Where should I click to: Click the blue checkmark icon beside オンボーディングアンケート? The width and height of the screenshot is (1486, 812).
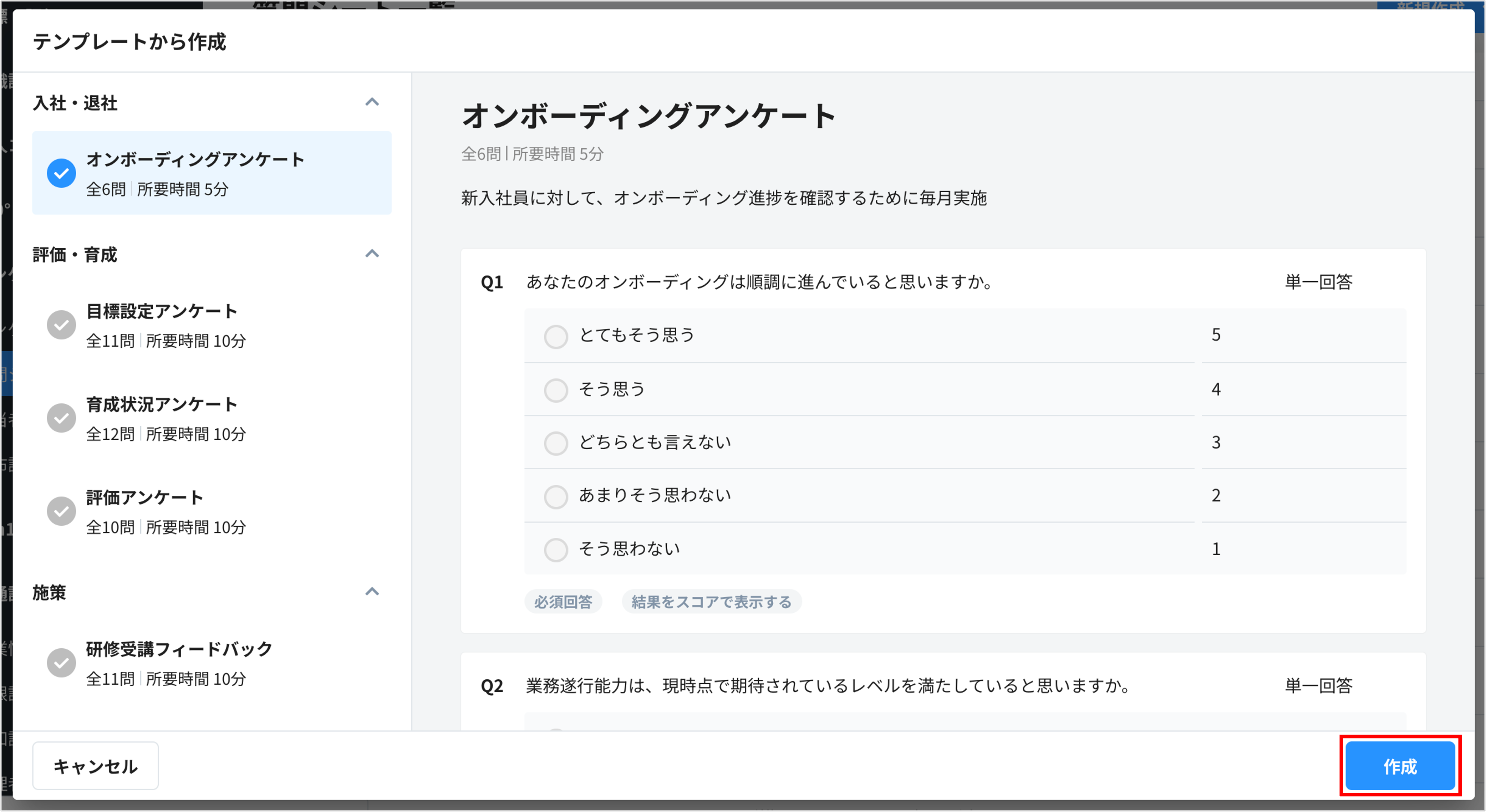(x=61, y=173)
